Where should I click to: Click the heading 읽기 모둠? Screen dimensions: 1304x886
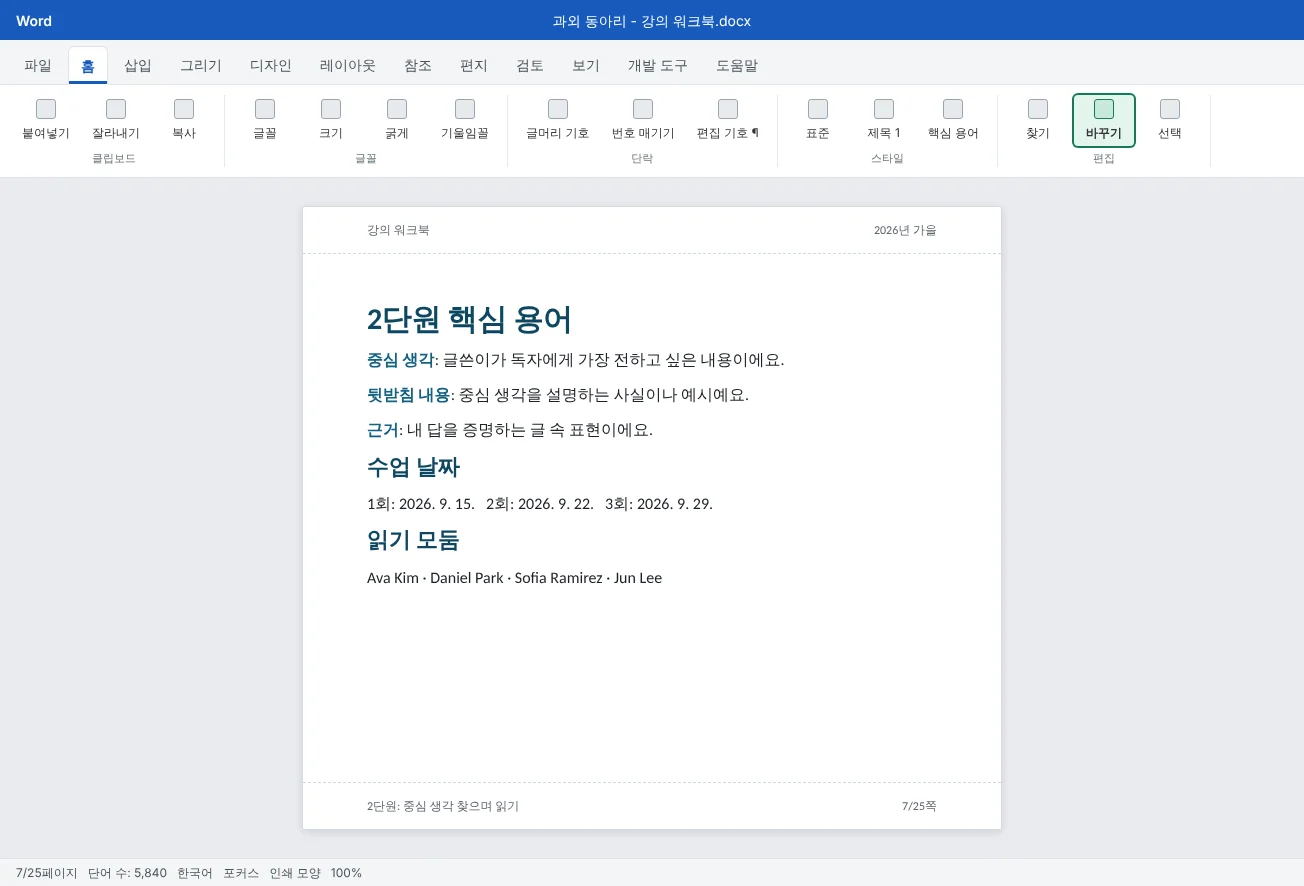(413, 541)
